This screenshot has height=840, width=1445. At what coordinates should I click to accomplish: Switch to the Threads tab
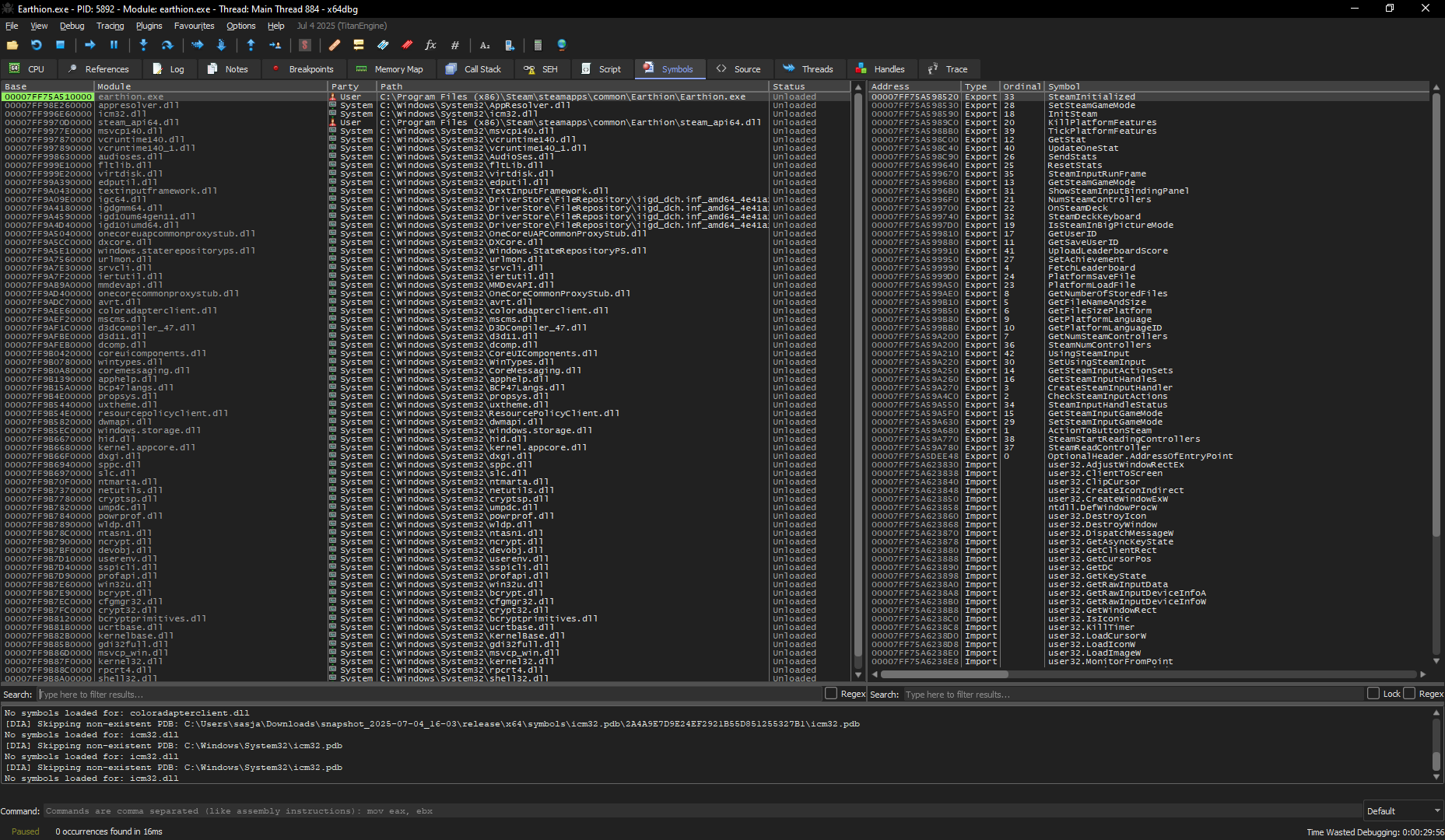coord(808,69)
